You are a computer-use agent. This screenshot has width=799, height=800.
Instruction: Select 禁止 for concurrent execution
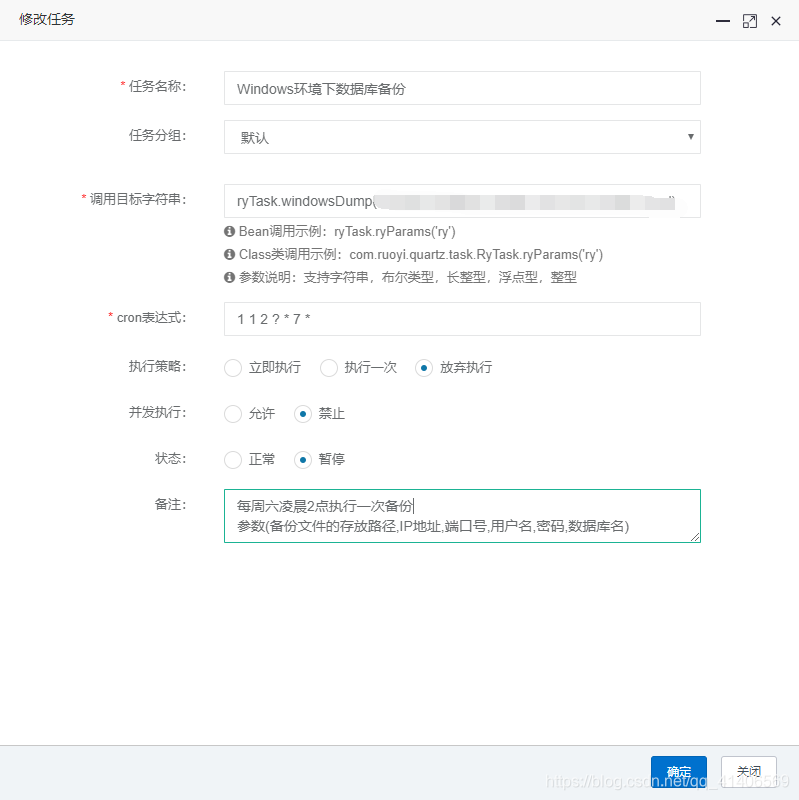click(x=303, y=414)
